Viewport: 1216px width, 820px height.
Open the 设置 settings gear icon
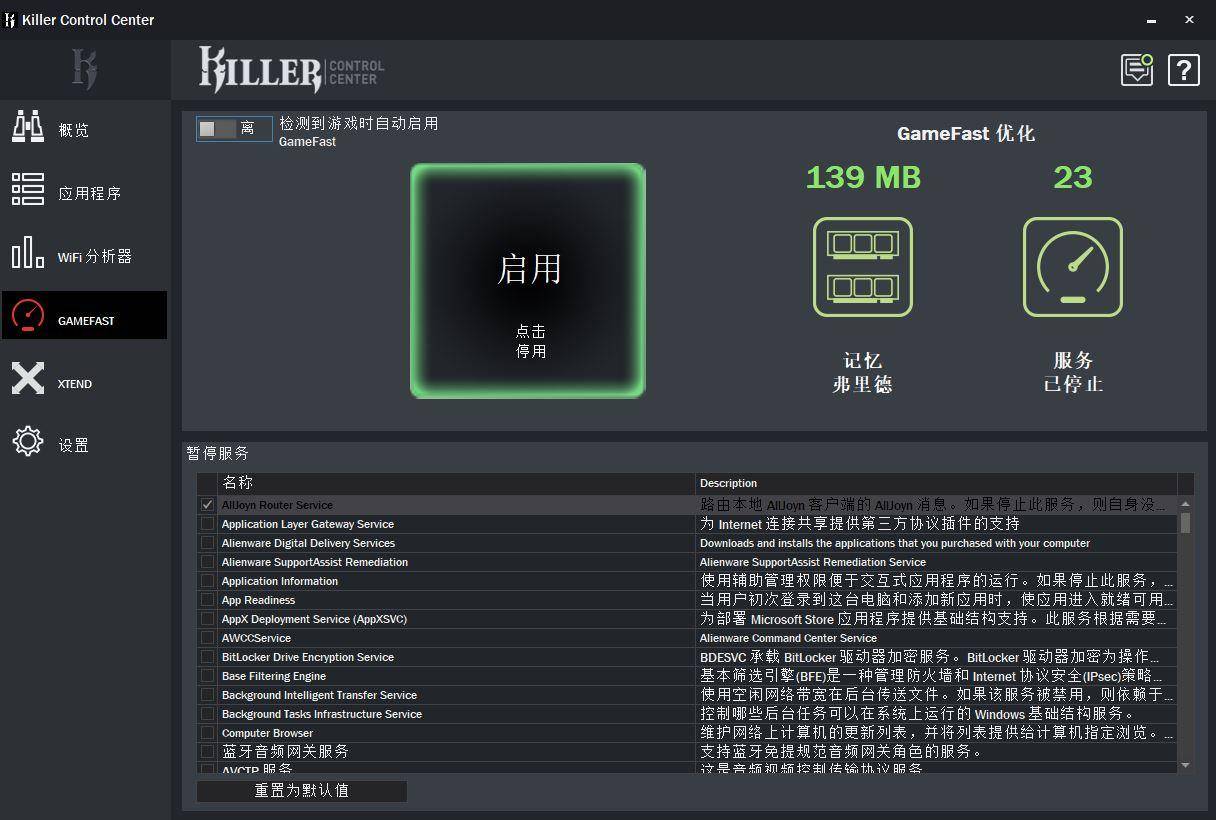(27, 442)
